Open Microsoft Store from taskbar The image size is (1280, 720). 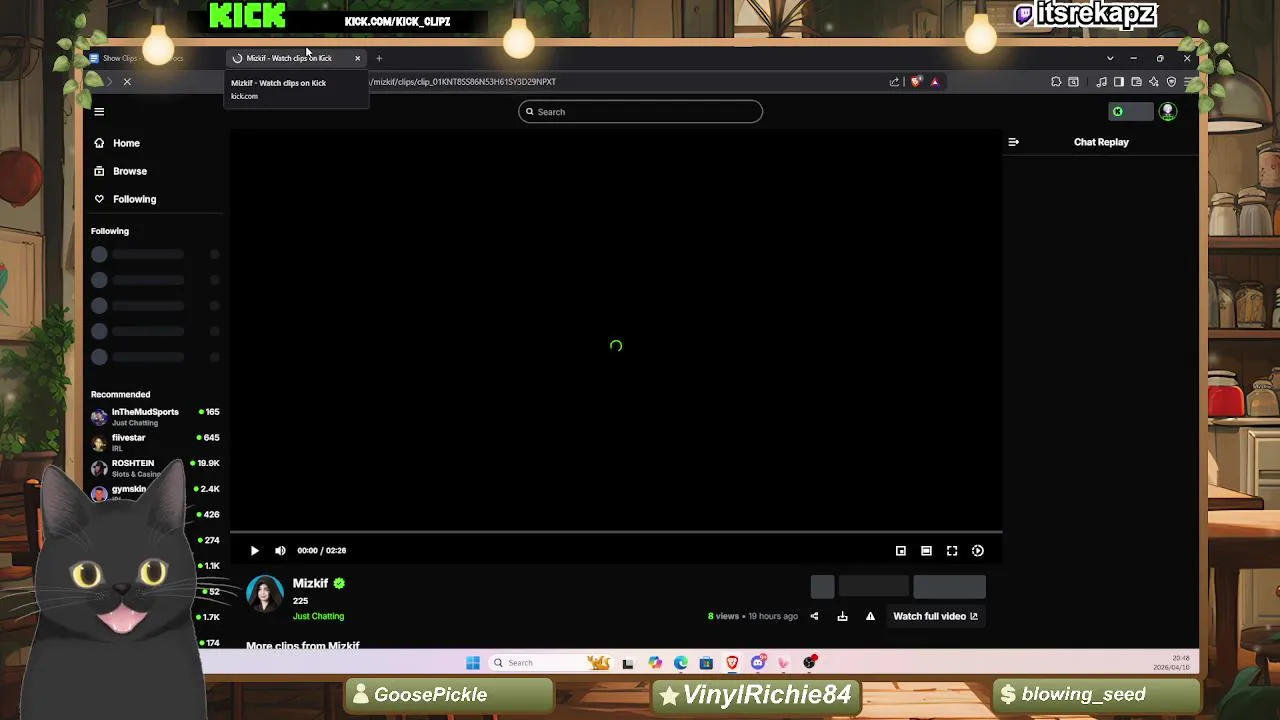click(706, 663)
